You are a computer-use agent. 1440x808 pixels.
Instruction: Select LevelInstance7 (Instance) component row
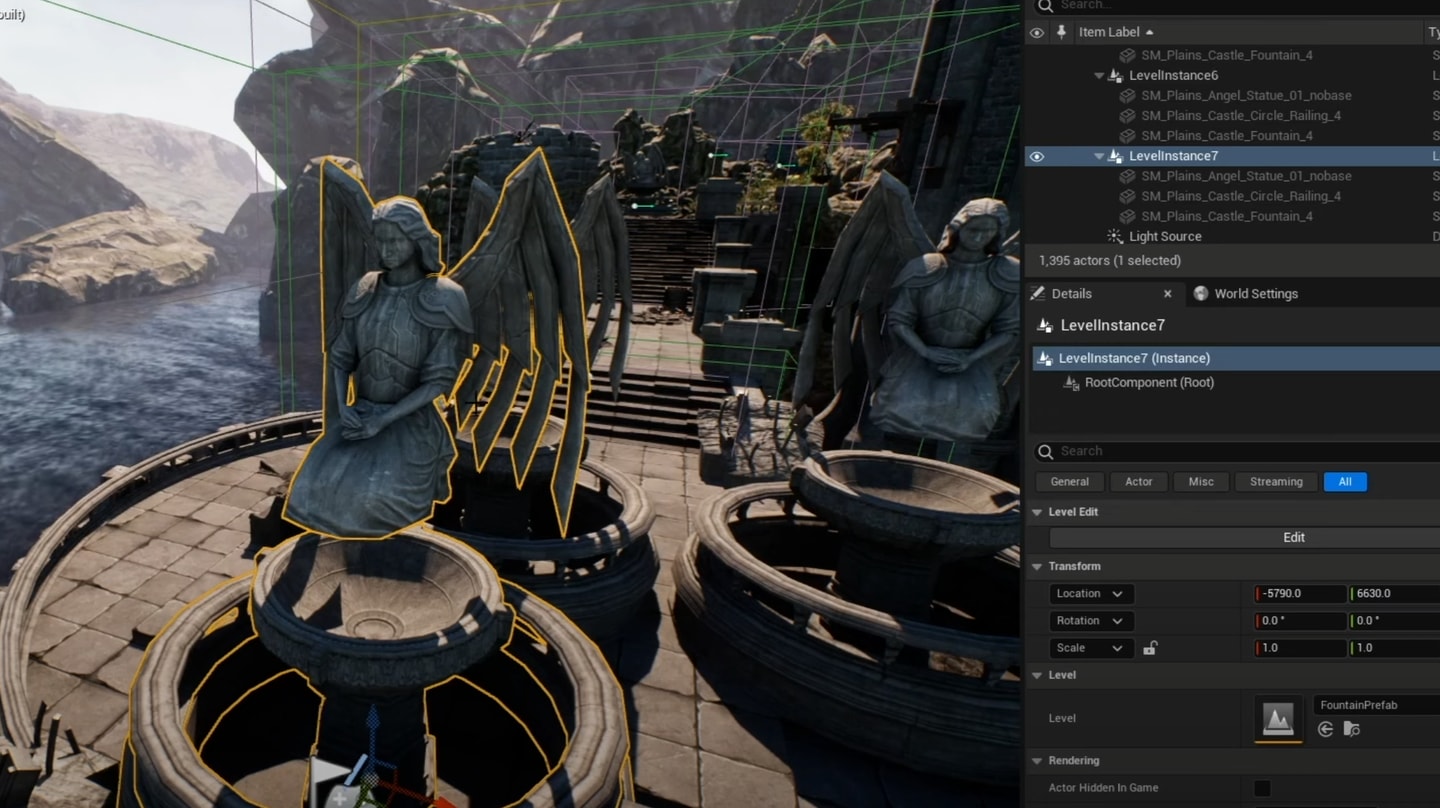[1236, 358]
